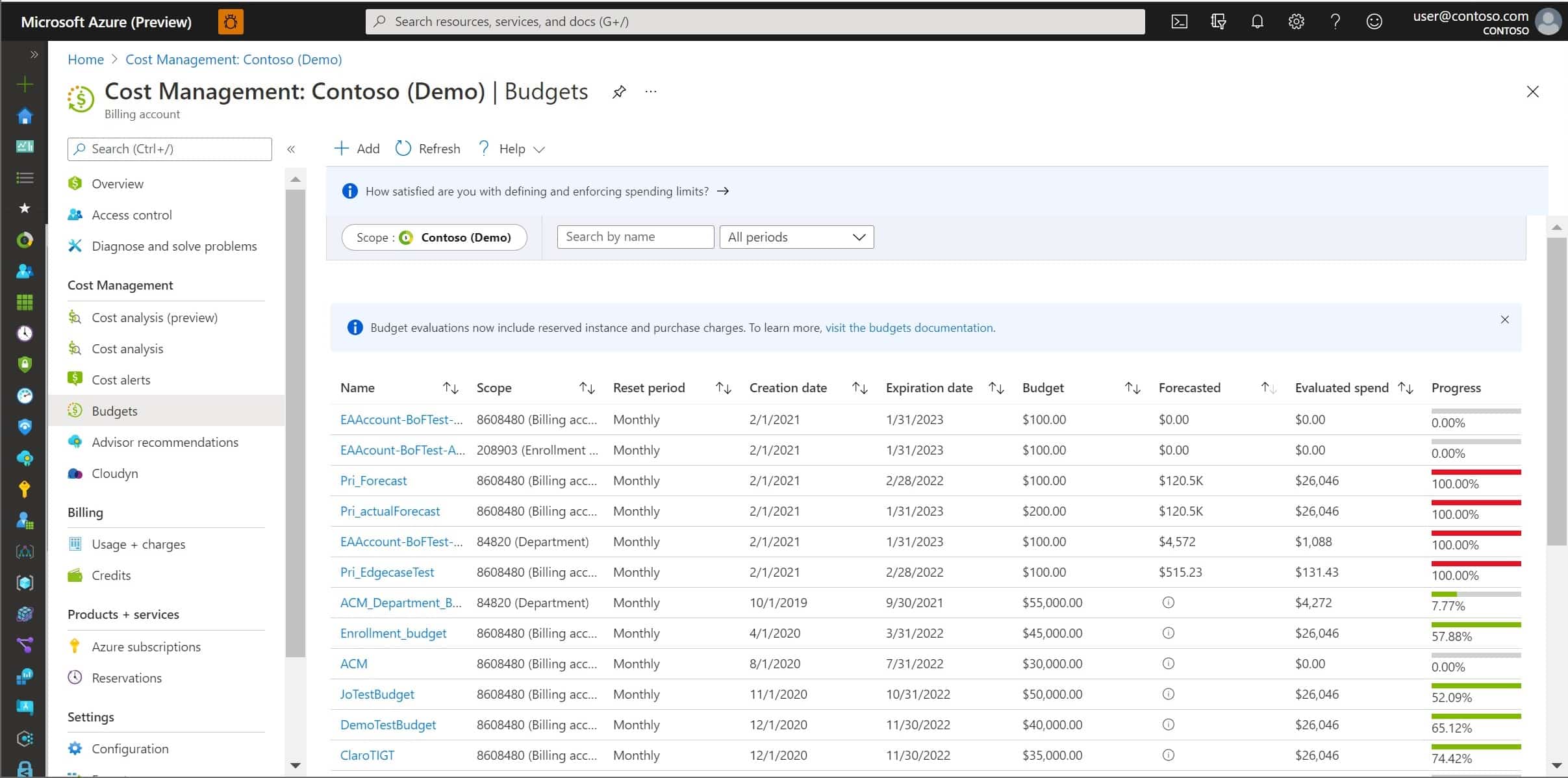
Task: Pin the Budgets blade with pin icon
Action: click(x=619, y=92)
